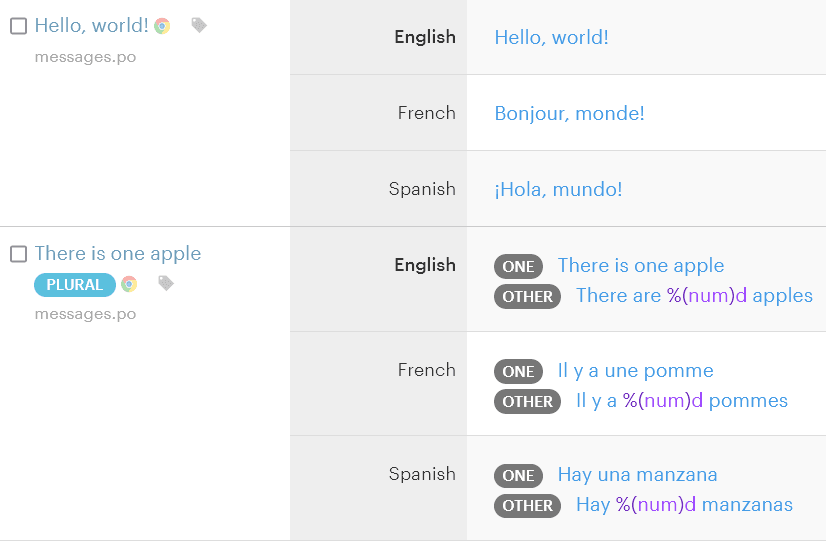The width and height of the screenshot is (826, 541).
Task: Edit the Spanish OTHER form "Hay %(num)d manzanas"
Action: 684,505
